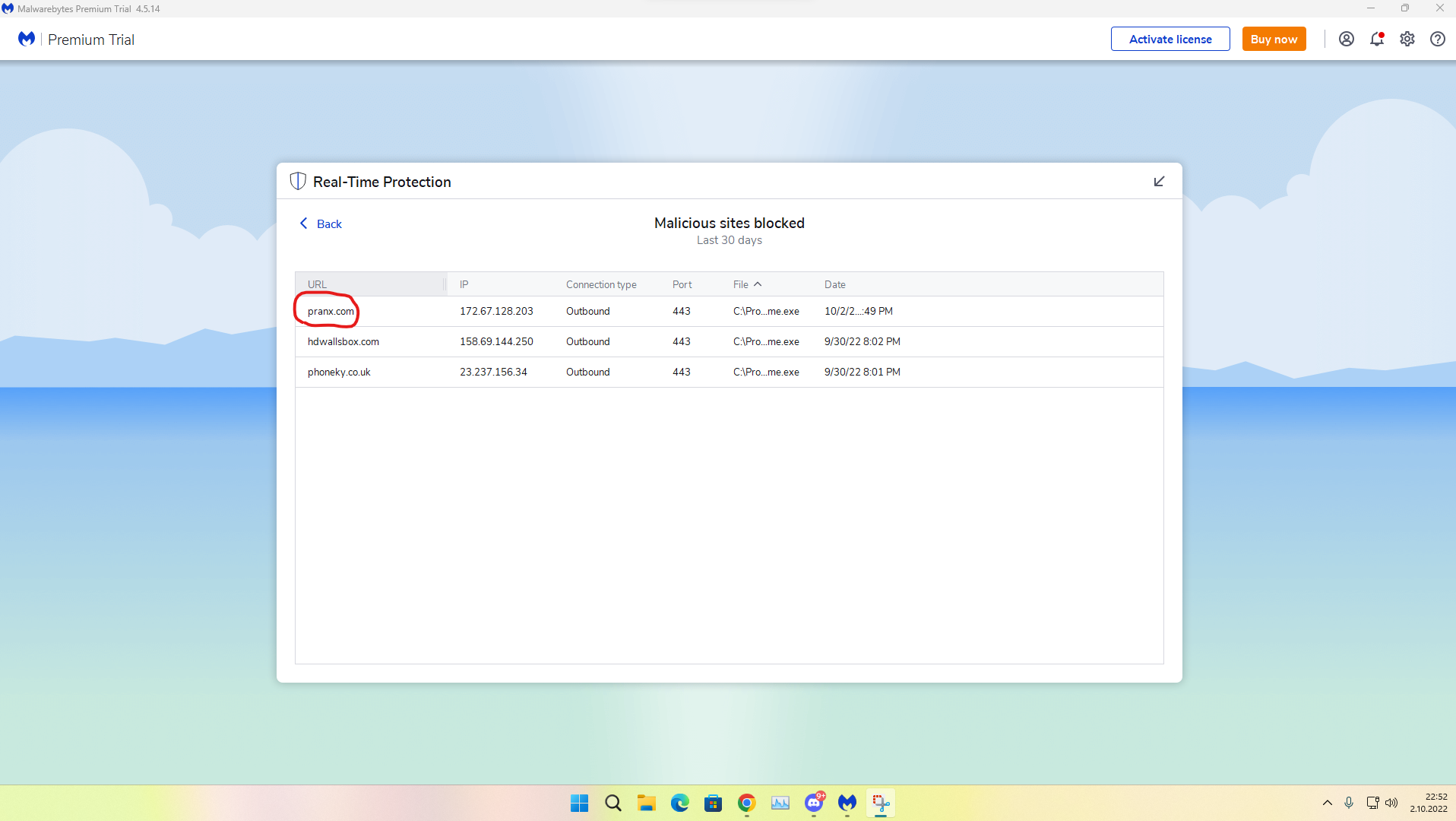Toggle File column sort arrow
This screenshot has width=1456, height=821.
(758, 284)
